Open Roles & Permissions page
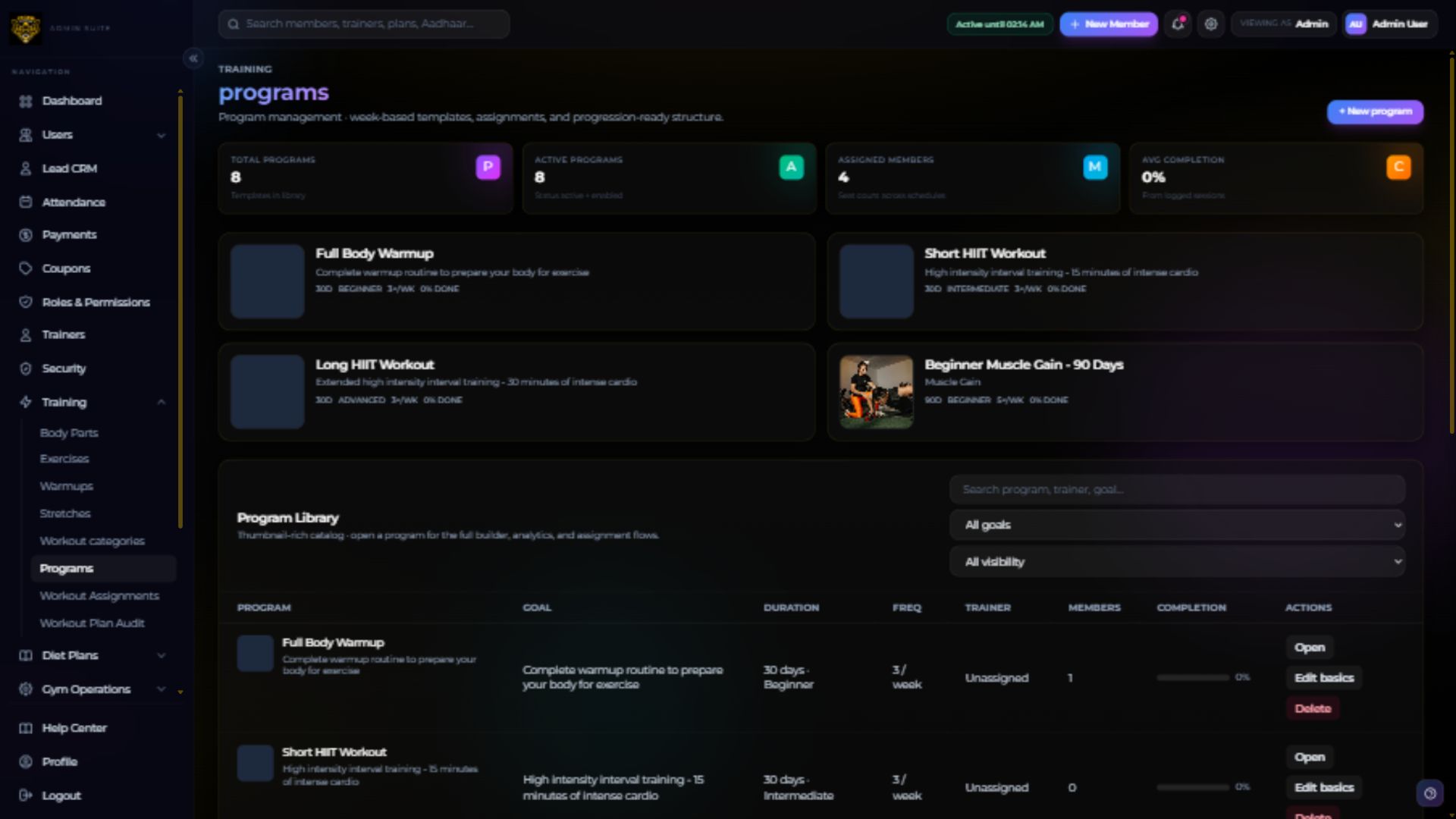Image resolution: width=1456 pixels, height=819 pixels. [x=96, y=302]
